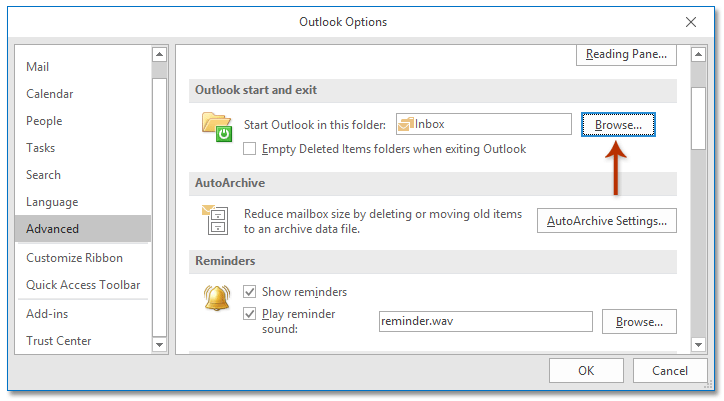The height and width of the screenshot is (401, 724).
Task: Switch to the Calendar category
Action: pyautogui.click(x=50, y=94)
